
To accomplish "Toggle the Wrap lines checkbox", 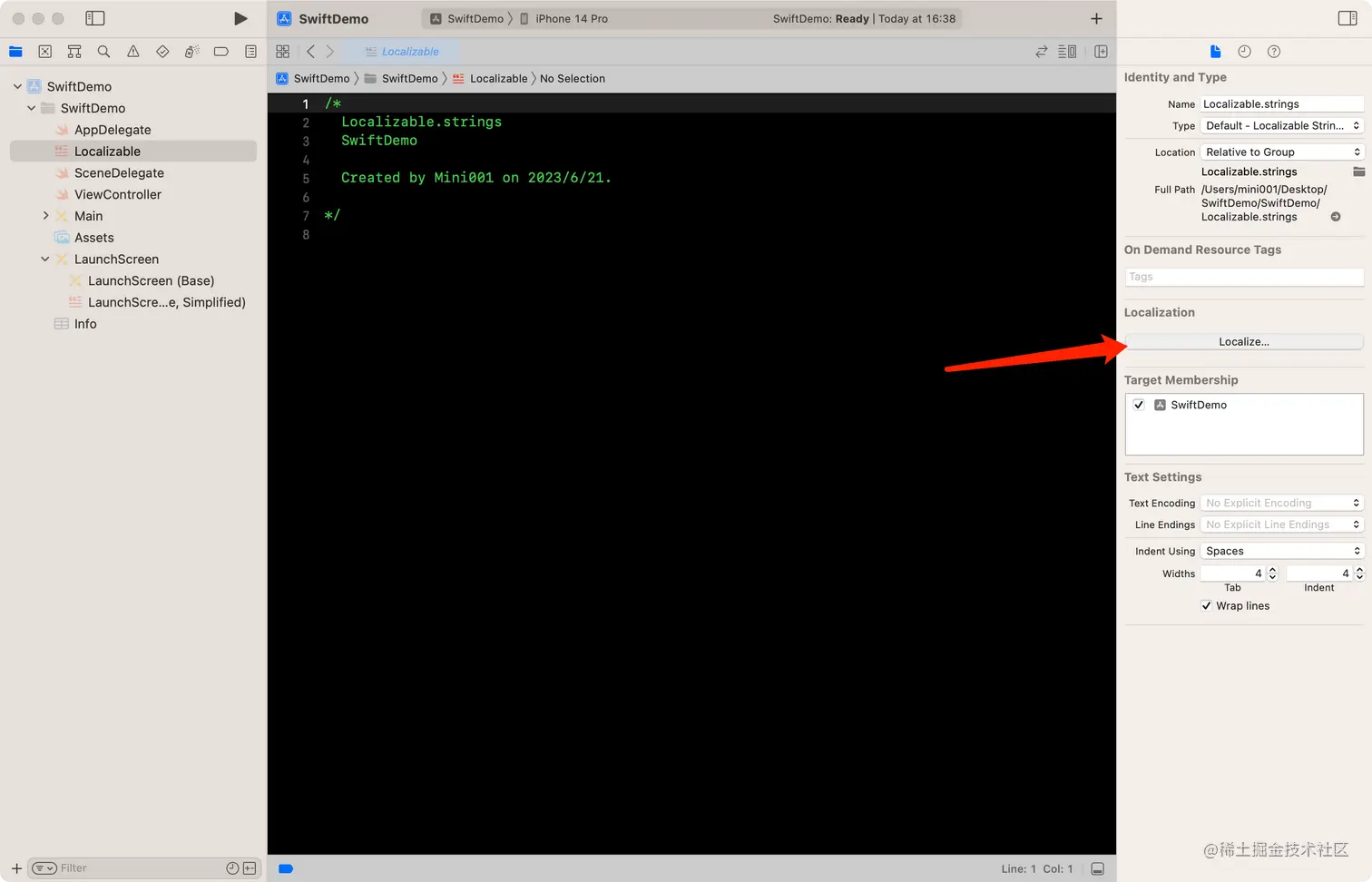I will click(1206, 605).
